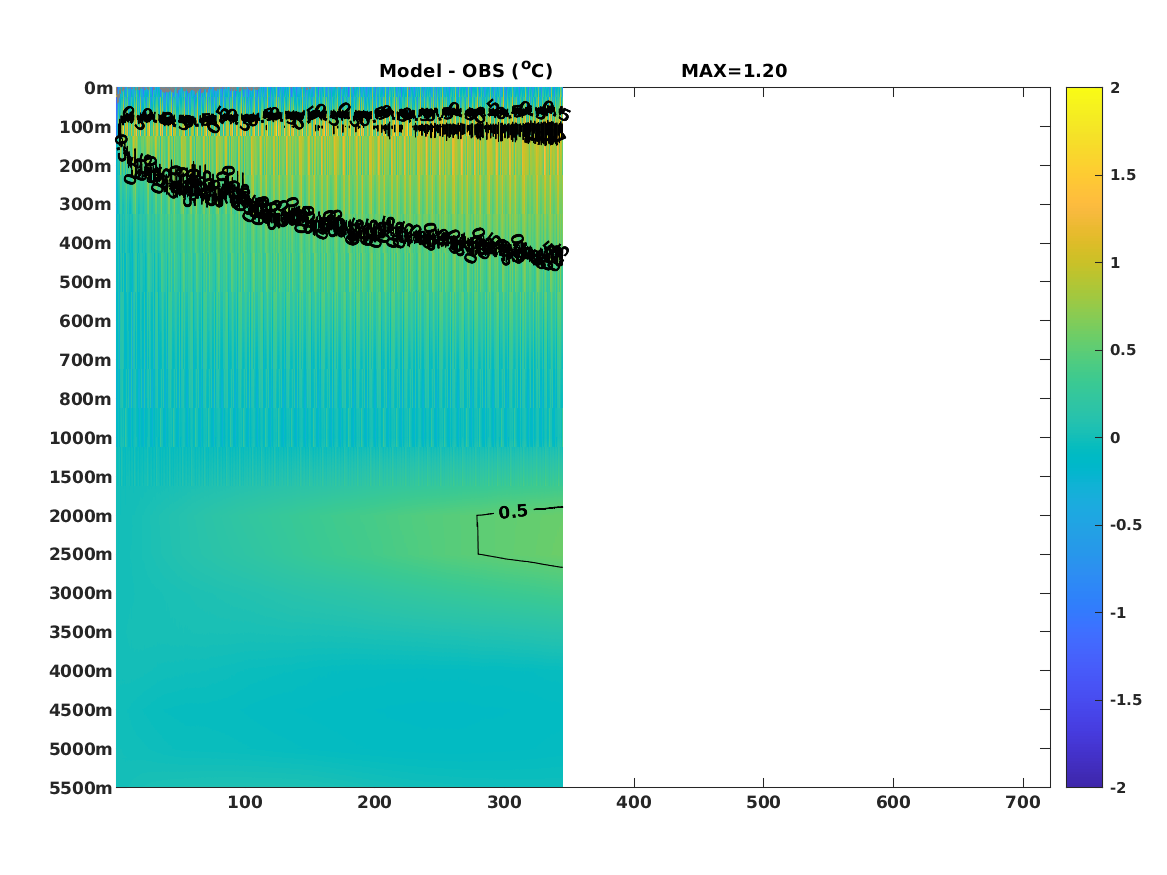Click the x-axis tick label '600'
The width and height of the screenshot is (1167, 875).
point(893,802)
